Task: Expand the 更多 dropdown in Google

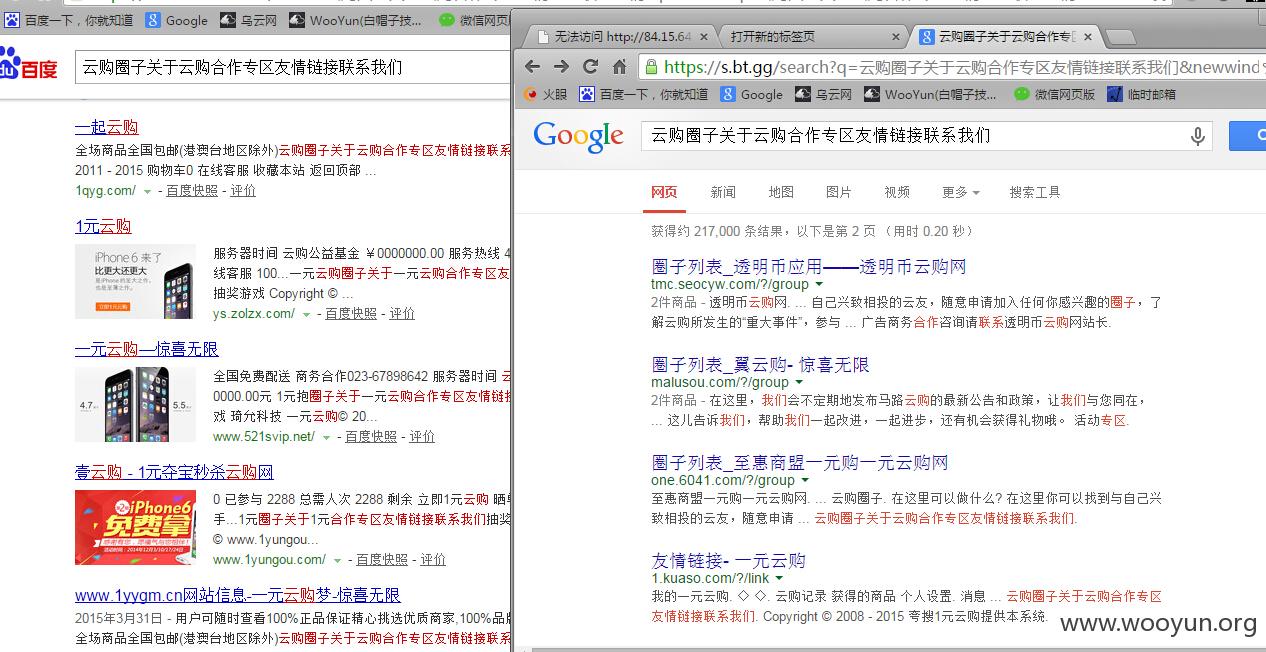Action: [960, 192]
